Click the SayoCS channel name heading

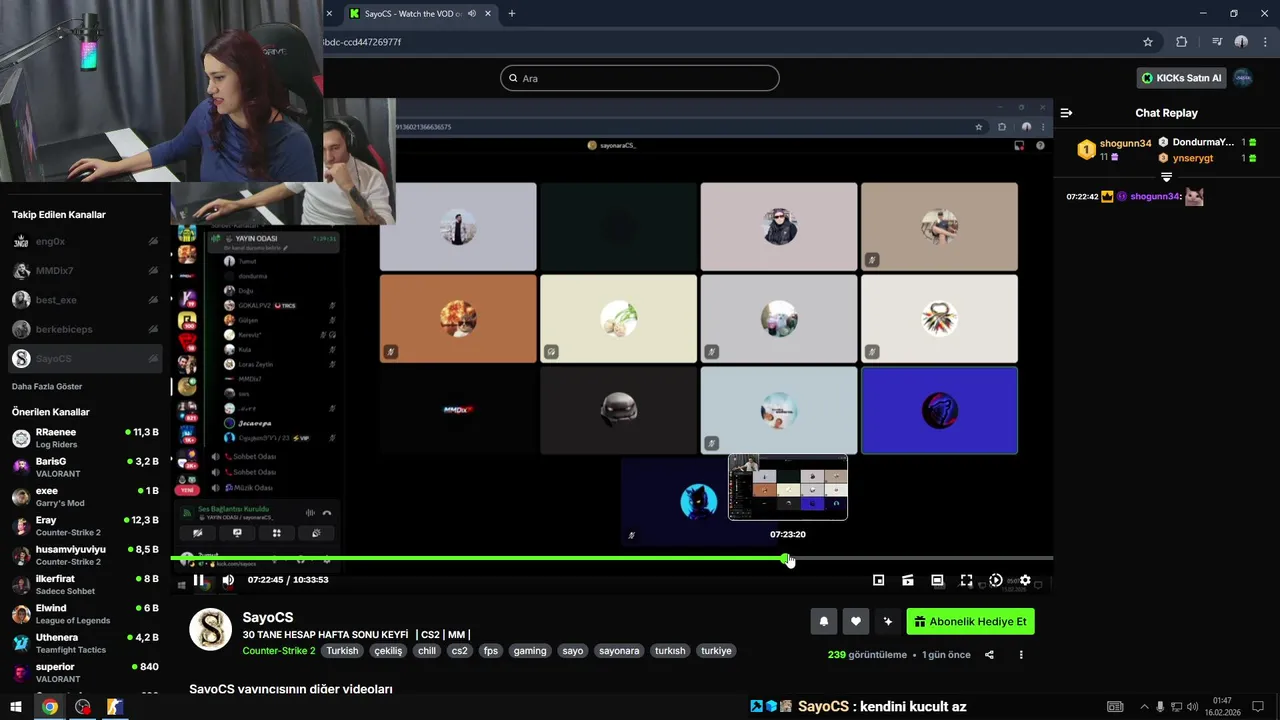[268, 618]
